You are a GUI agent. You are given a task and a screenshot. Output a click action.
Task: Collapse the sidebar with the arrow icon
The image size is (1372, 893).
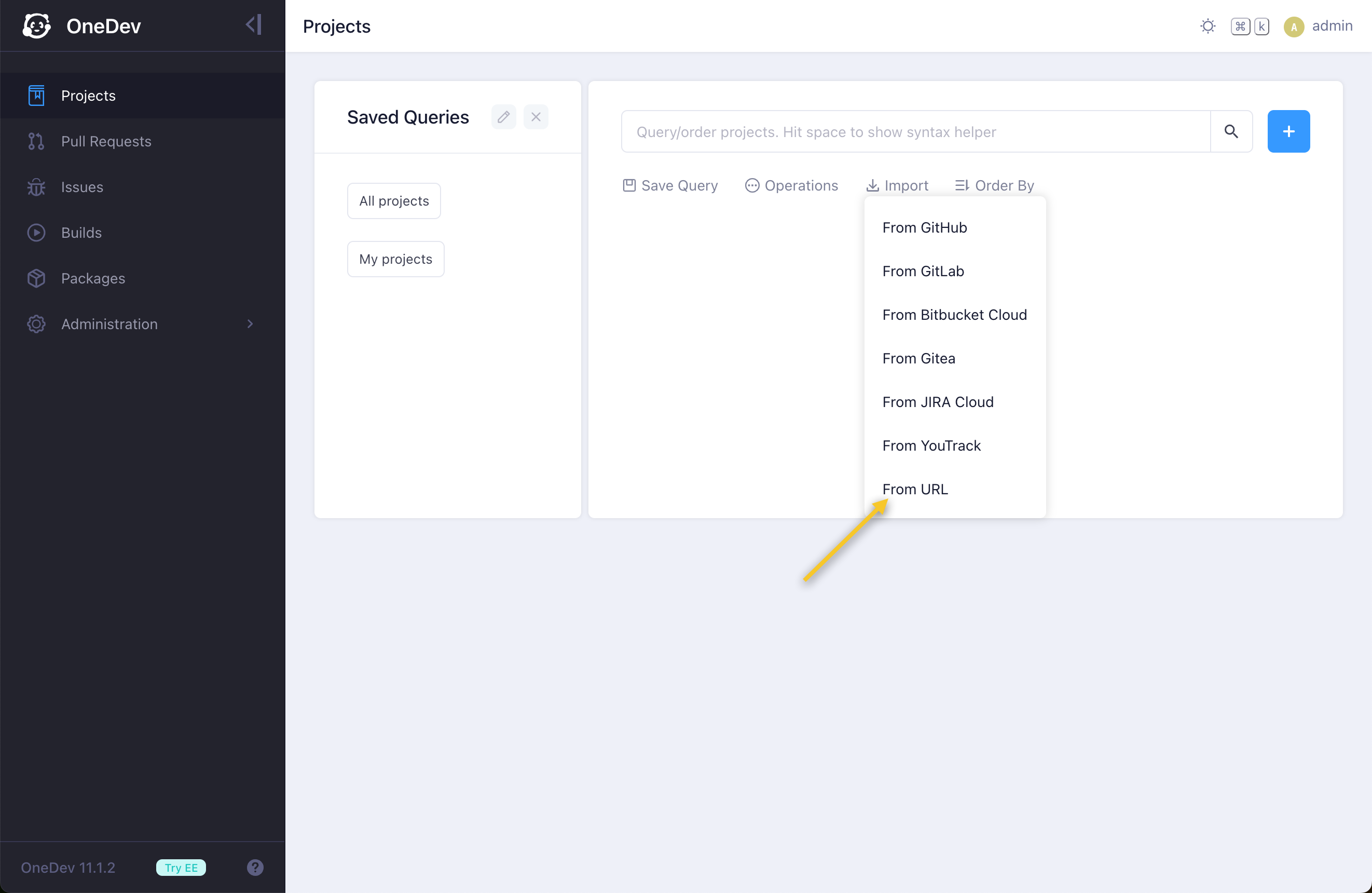(254, 25)
